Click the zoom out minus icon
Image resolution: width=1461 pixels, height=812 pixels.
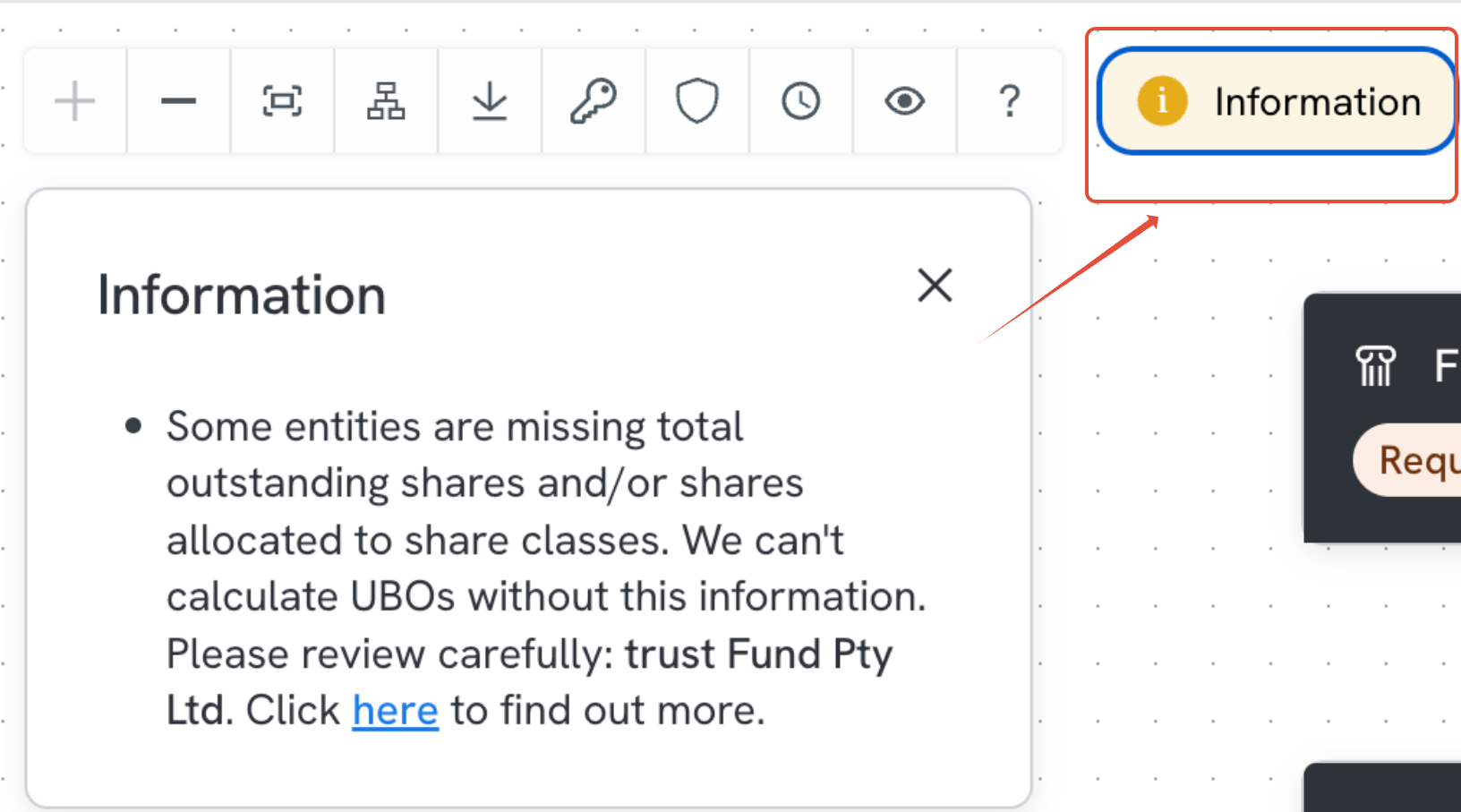click(178, 101)
